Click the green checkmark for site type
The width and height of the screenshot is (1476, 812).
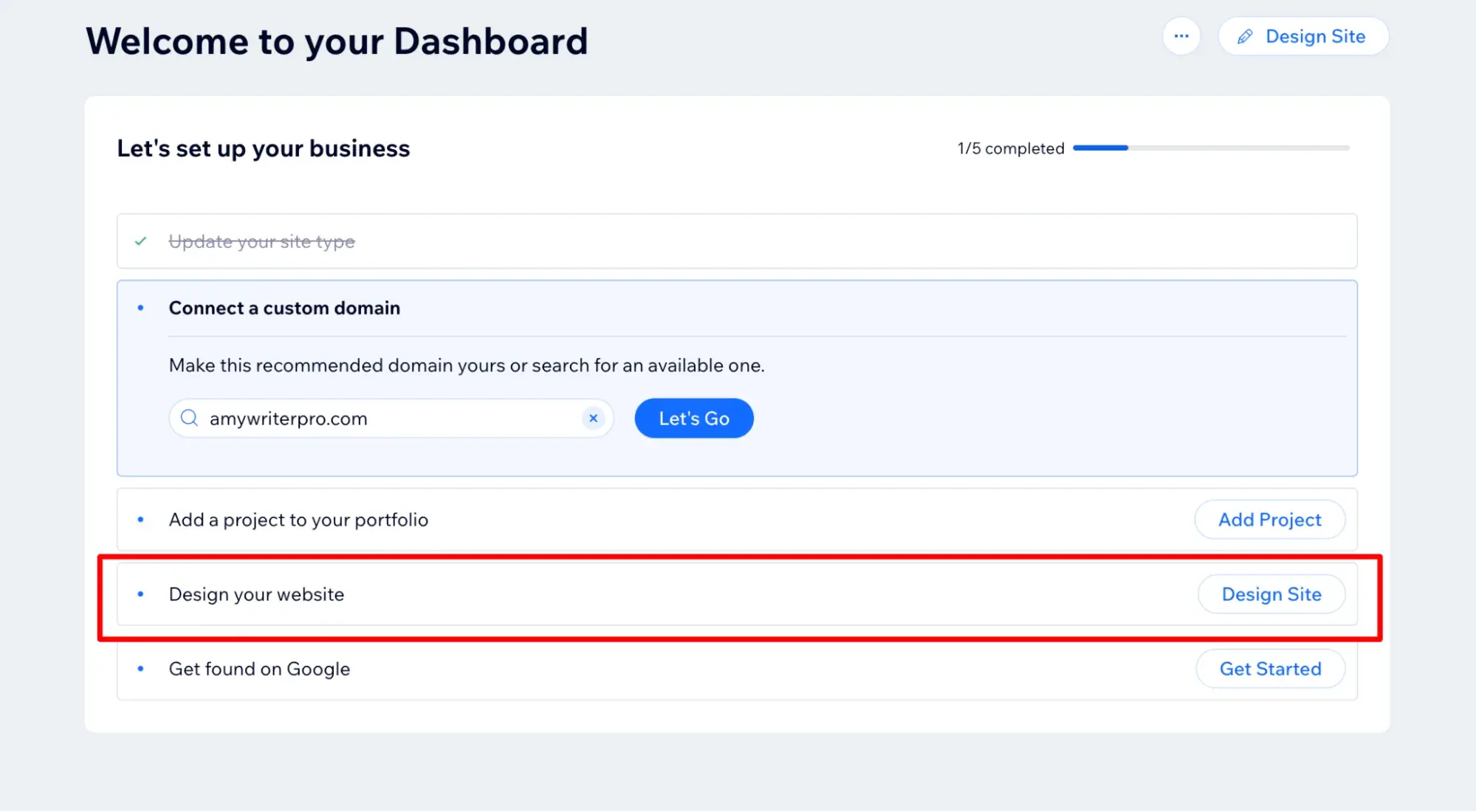click(141, 241)
